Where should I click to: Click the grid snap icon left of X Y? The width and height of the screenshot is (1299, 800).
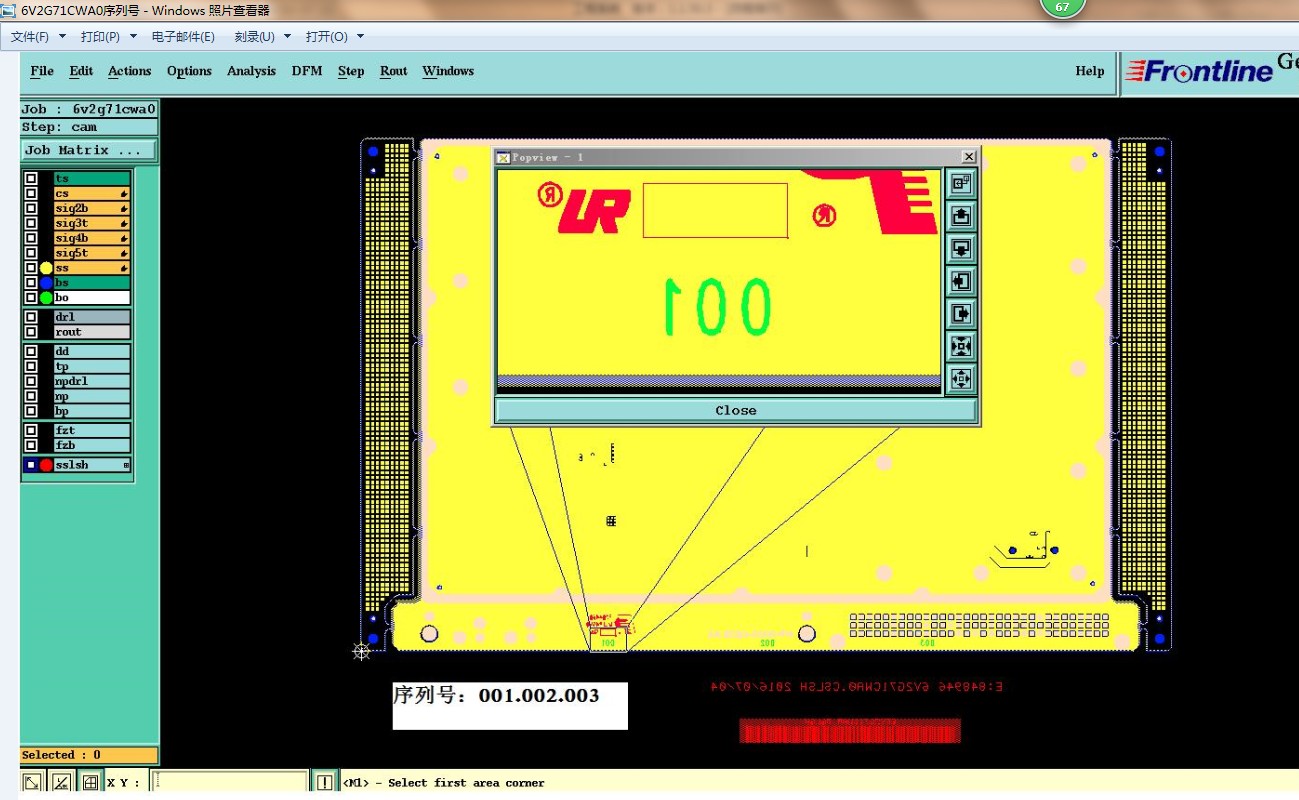[x=89, y=782]
